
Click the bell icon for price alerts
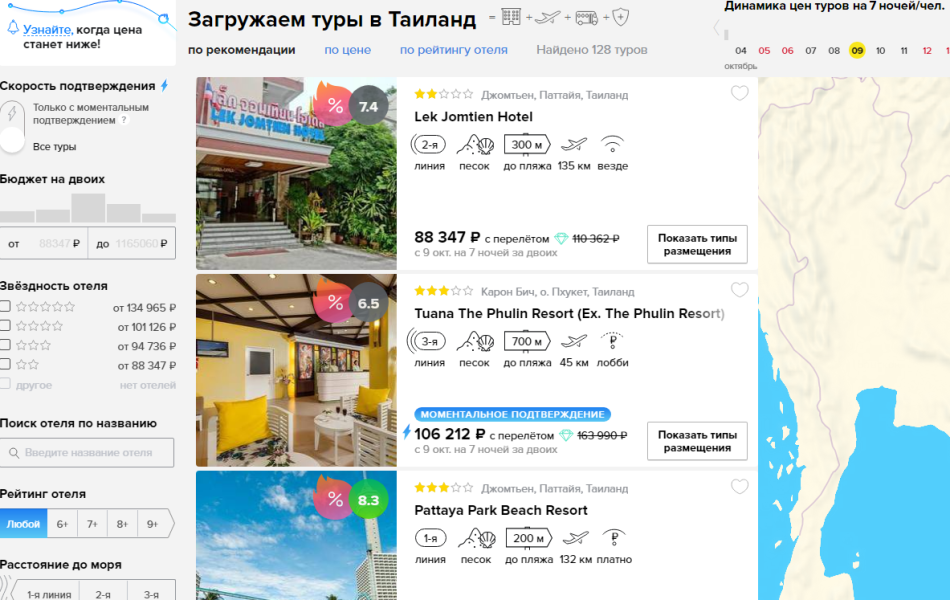(12, 28)
